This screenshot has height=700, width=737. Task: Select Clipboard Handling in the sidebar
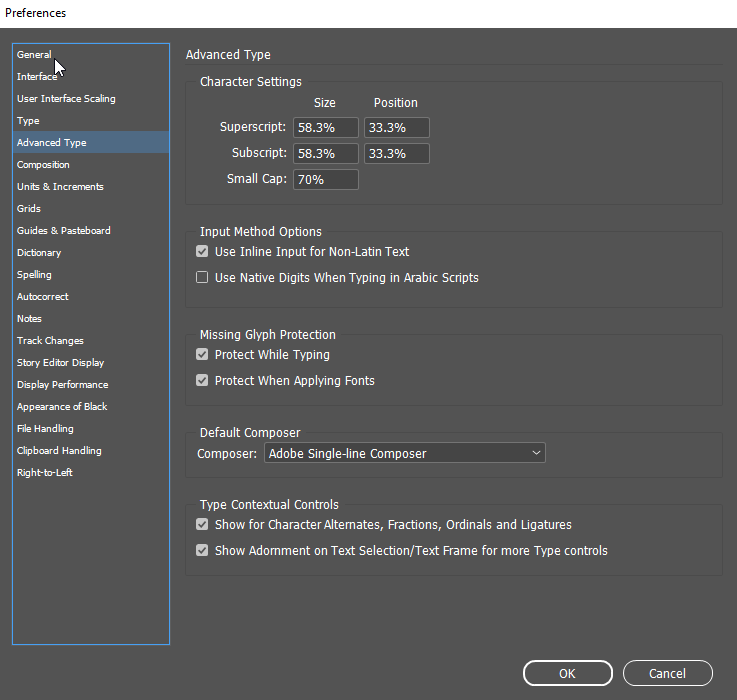point(59,451)
